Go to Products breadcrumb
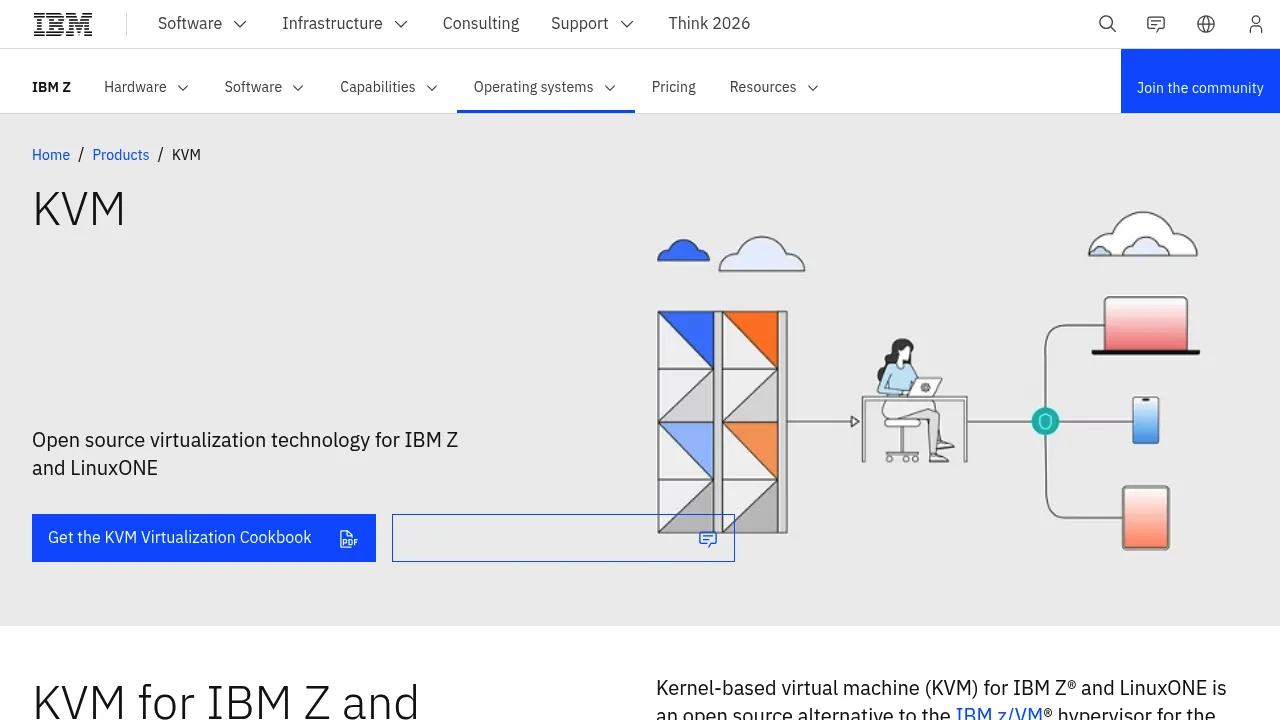Image resolution: width=1280 pixels, height=720 pixels. [121, 155]
